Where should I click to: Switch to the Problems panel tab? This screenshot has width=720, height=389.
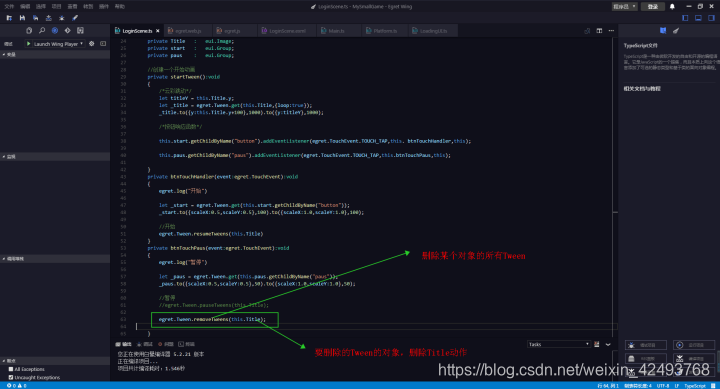166,344
